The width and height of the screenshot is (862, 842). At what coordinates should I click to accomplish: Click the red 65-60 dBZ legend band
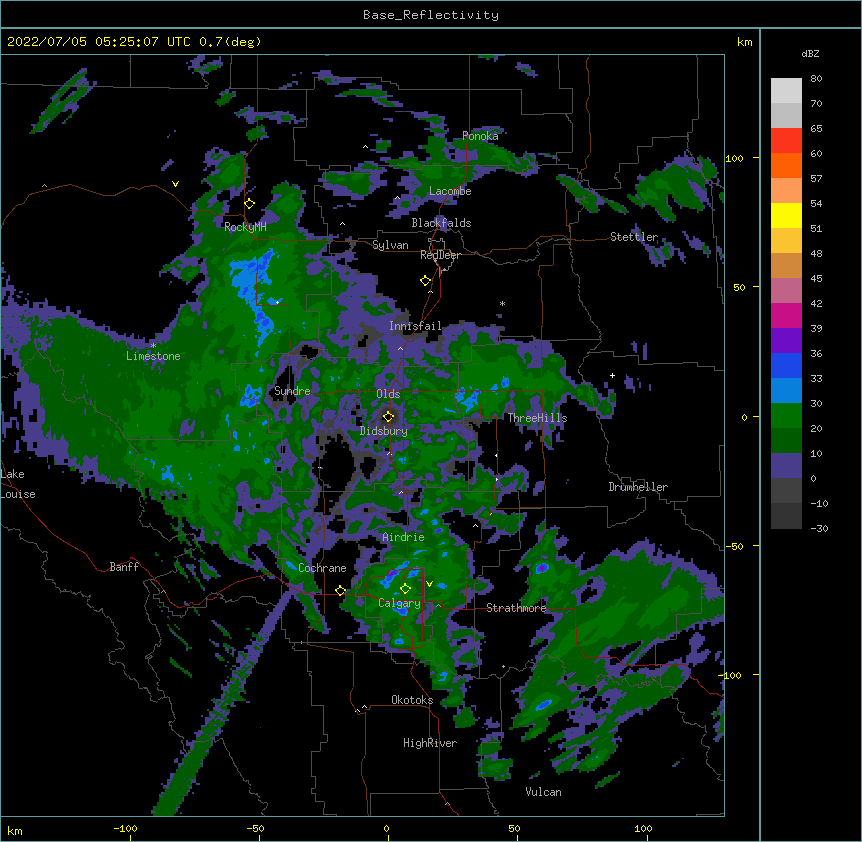click(x=786, y=141)
